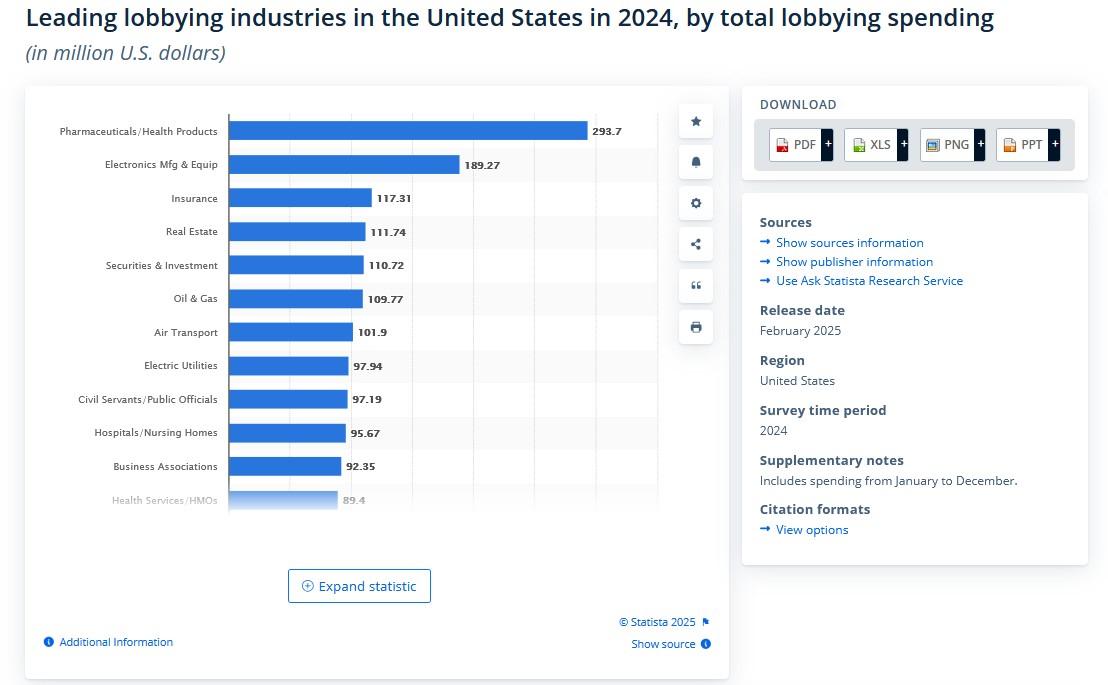Screen dimensions: 1108x685
Task: Click Show source link below chart
Action: pyautogui.click(x=663, y=644)
